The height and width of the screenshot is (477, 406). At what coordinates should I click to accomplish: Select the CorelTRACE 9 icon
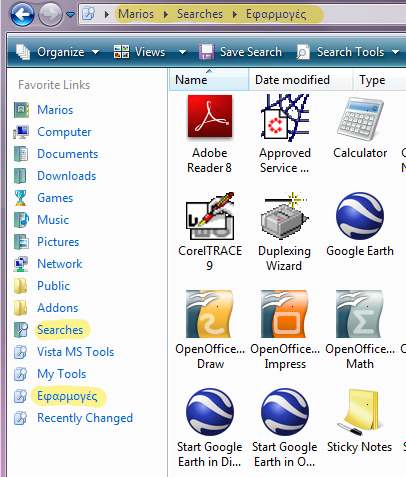coord(210,216)
